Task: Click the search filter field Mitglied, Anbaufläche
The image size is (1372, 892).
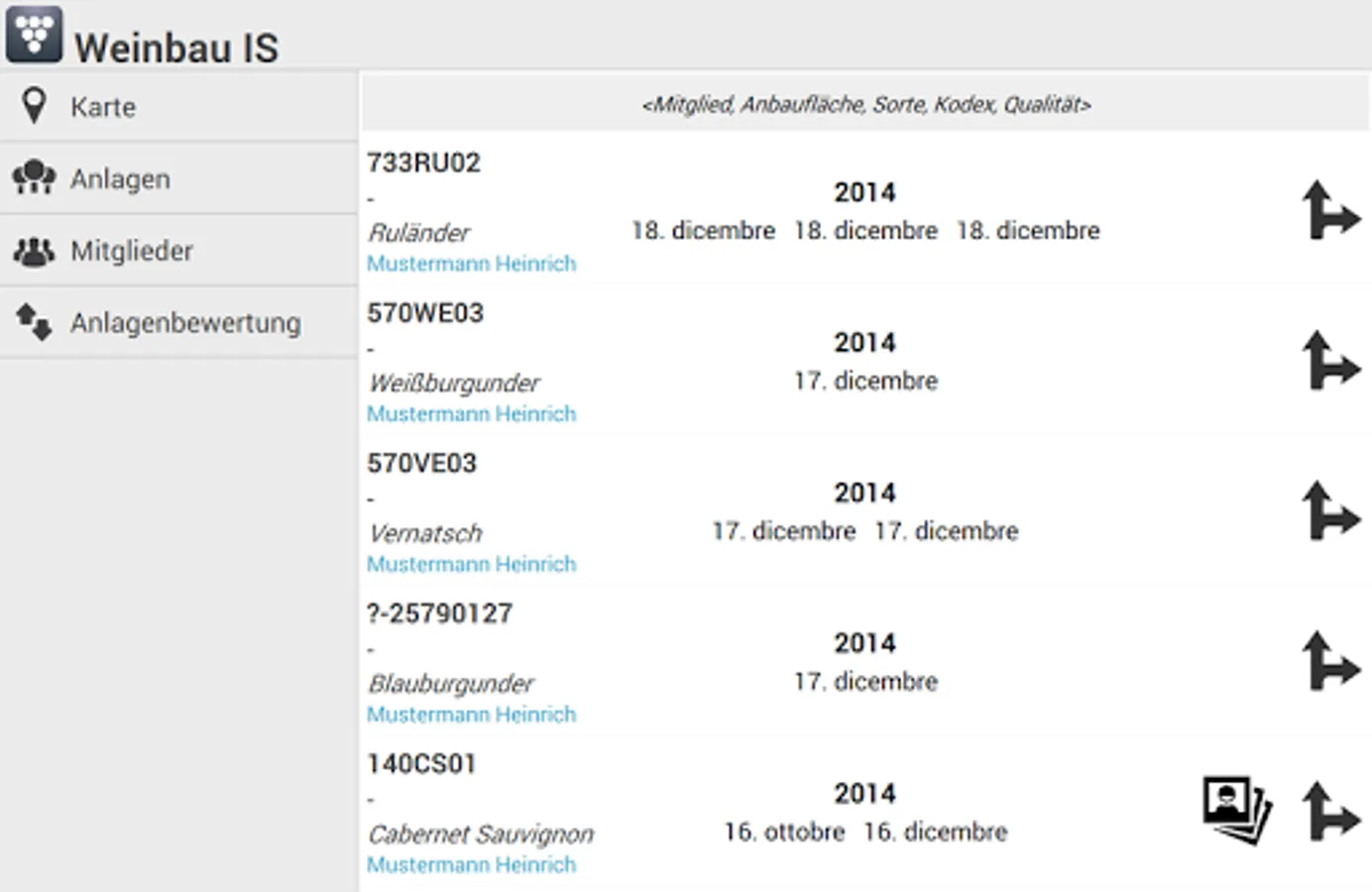Action: (x=865, y=104)
